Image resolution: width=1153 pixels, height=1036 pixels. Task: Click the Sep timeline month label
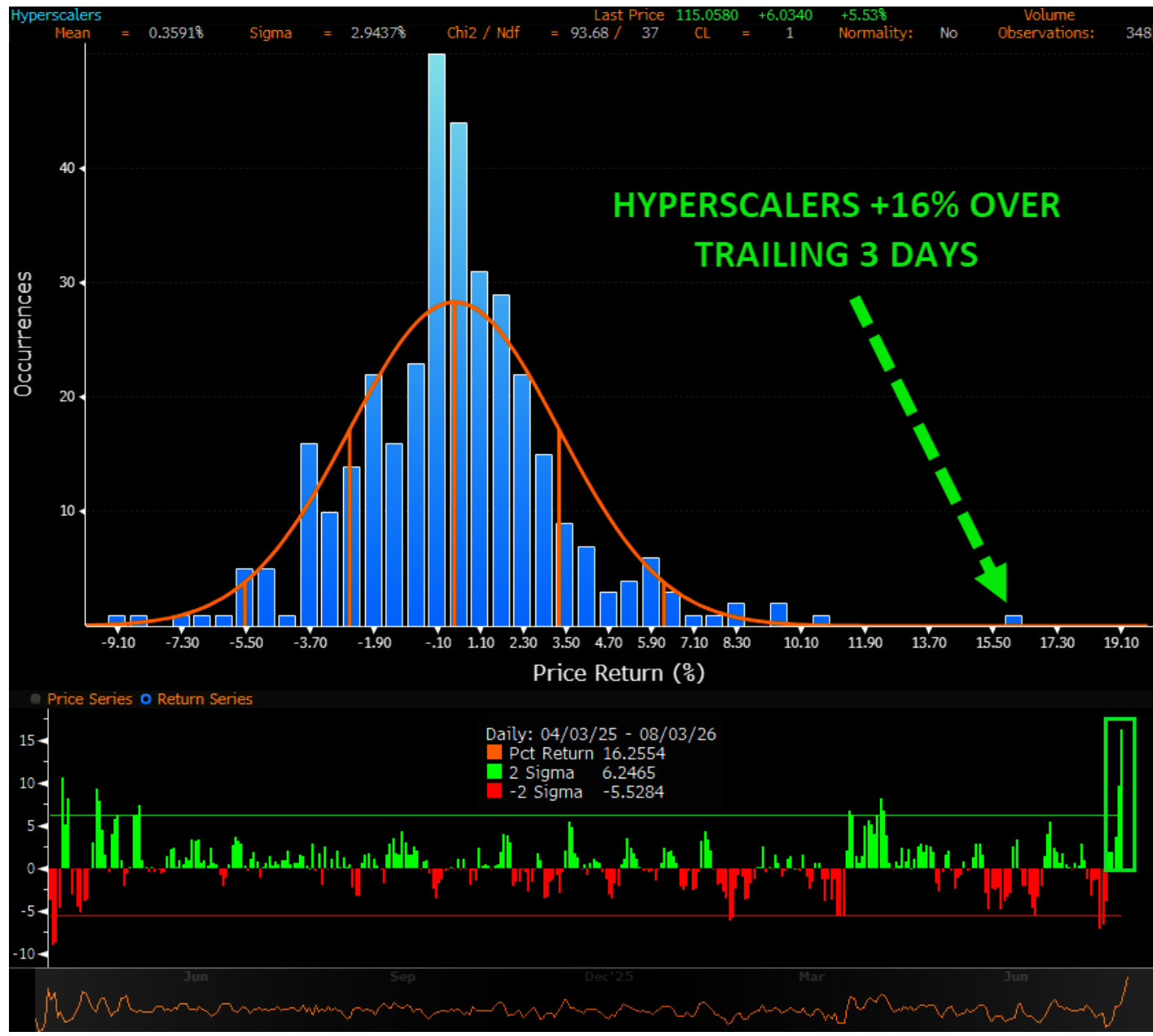pyautogui.click(x=403, y=976)
